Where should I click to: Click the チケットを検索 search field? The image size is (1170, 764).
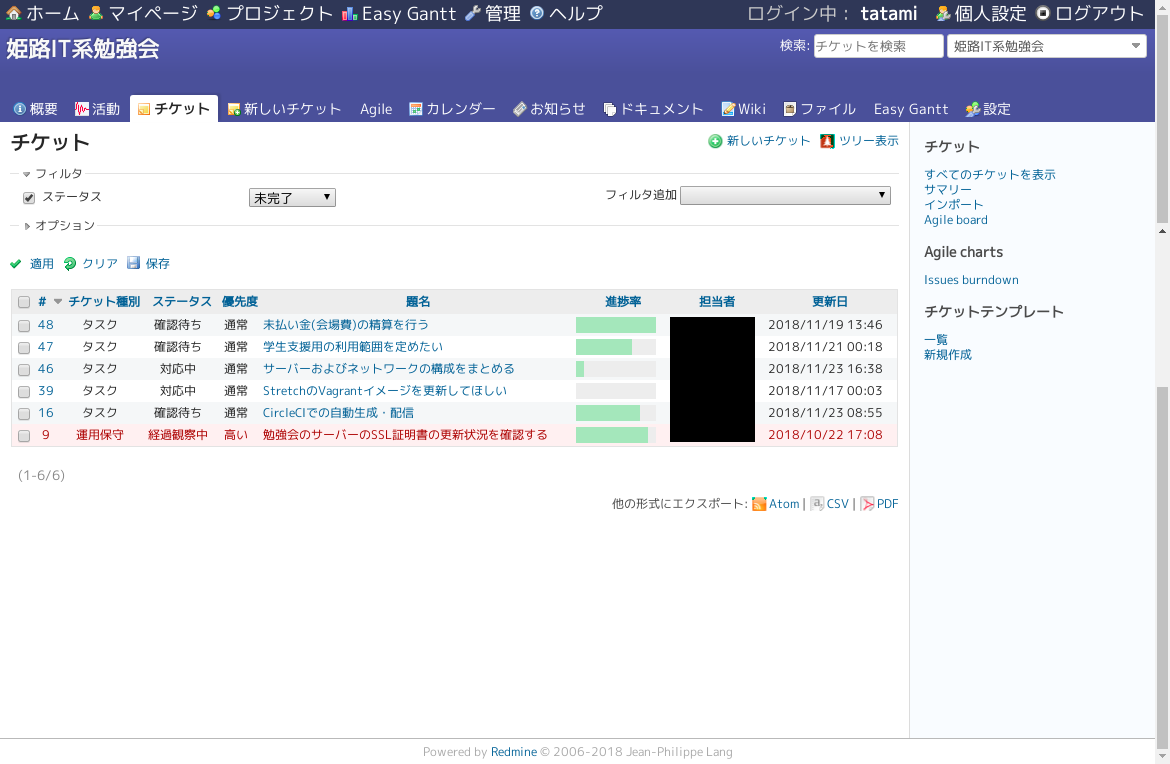click(877, 45)
